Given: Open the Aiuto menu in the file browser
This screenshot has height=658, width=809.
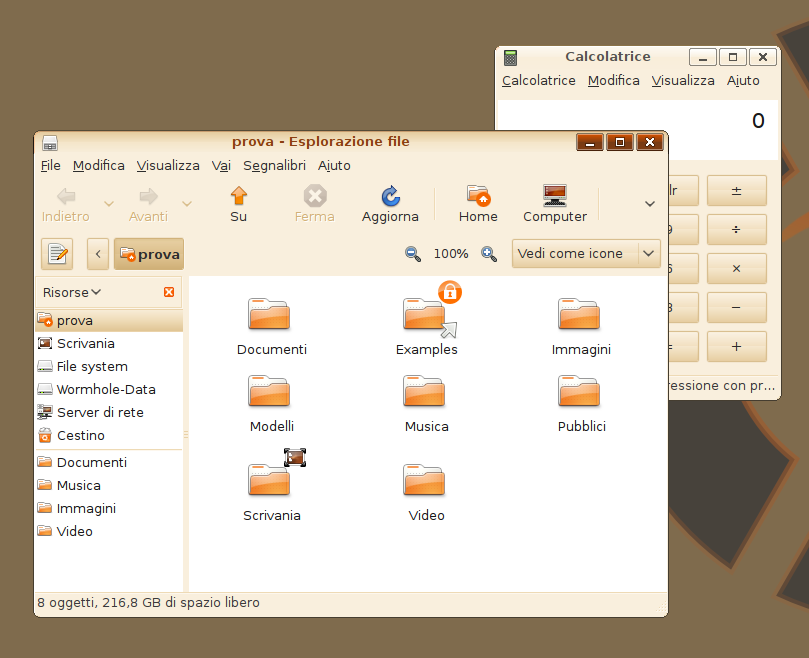Looking at the screenshot, I should (334, 166).
